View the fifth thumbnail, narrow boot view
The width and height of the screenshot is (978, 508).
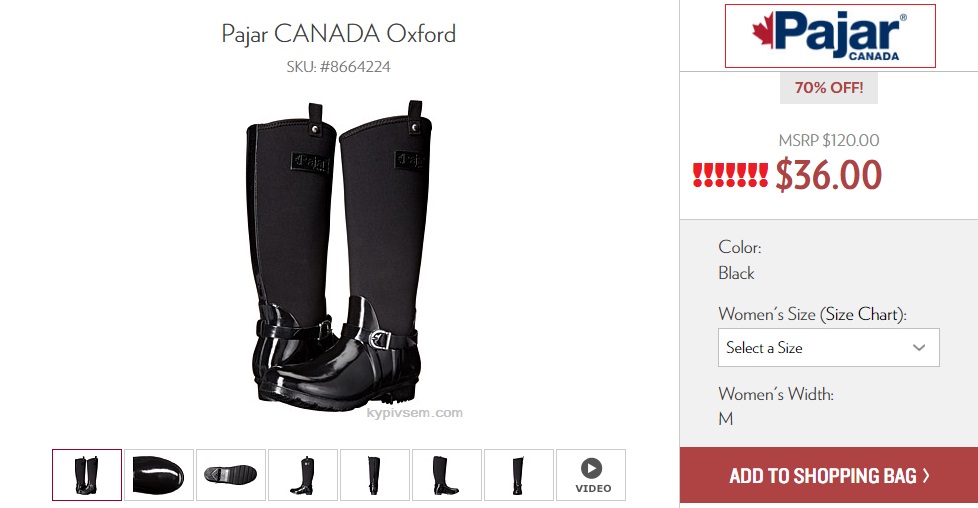point(375,475)
